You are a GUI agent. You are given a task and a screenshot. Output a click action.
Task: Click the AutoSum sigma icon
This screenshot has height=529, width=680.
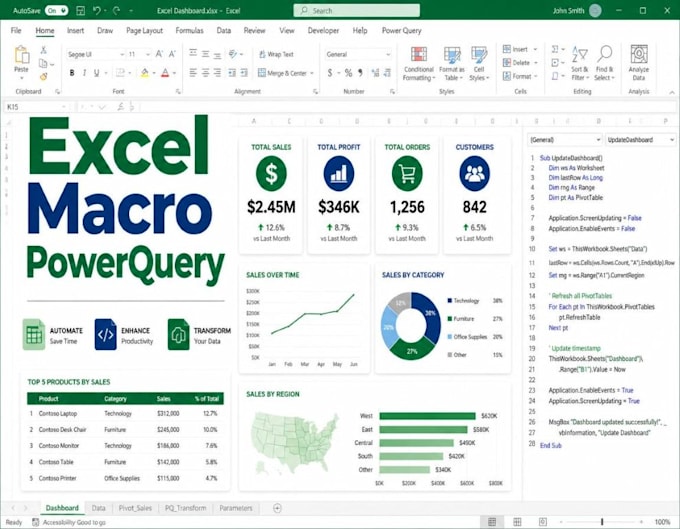click(x=555, y=49)
